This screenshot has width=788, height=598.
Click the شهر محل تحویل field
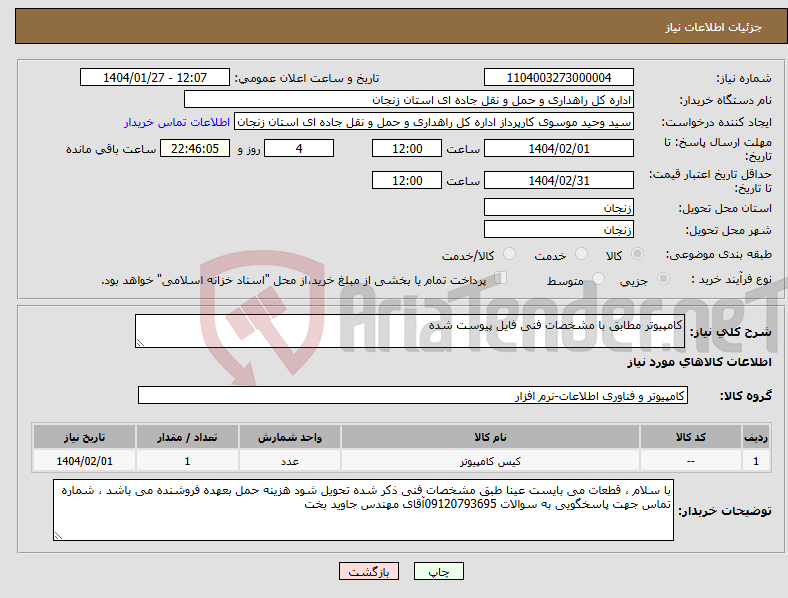click(558, 229)
